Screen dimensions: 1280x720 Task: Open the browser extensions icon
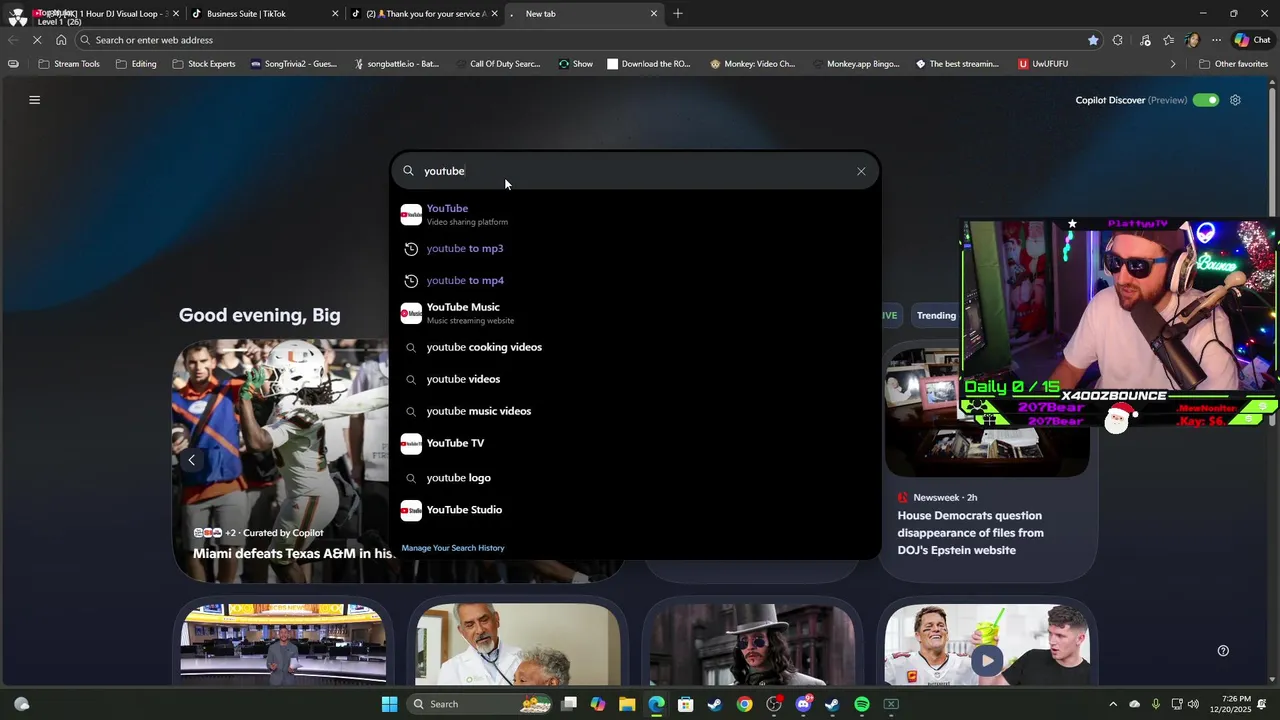click(1117, 40)
